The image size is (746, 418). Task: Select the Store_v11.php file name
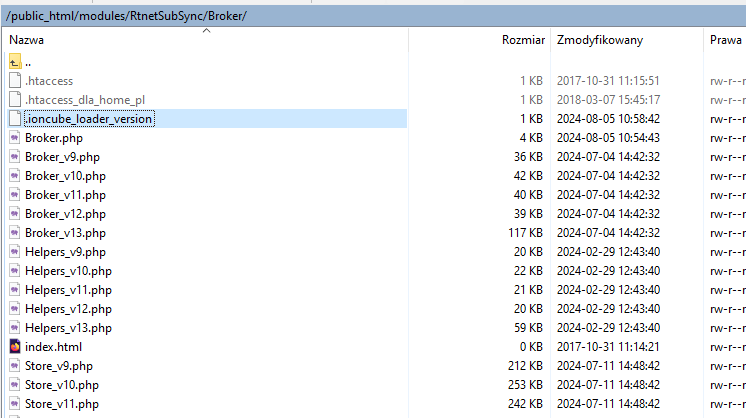coord(62,404)
